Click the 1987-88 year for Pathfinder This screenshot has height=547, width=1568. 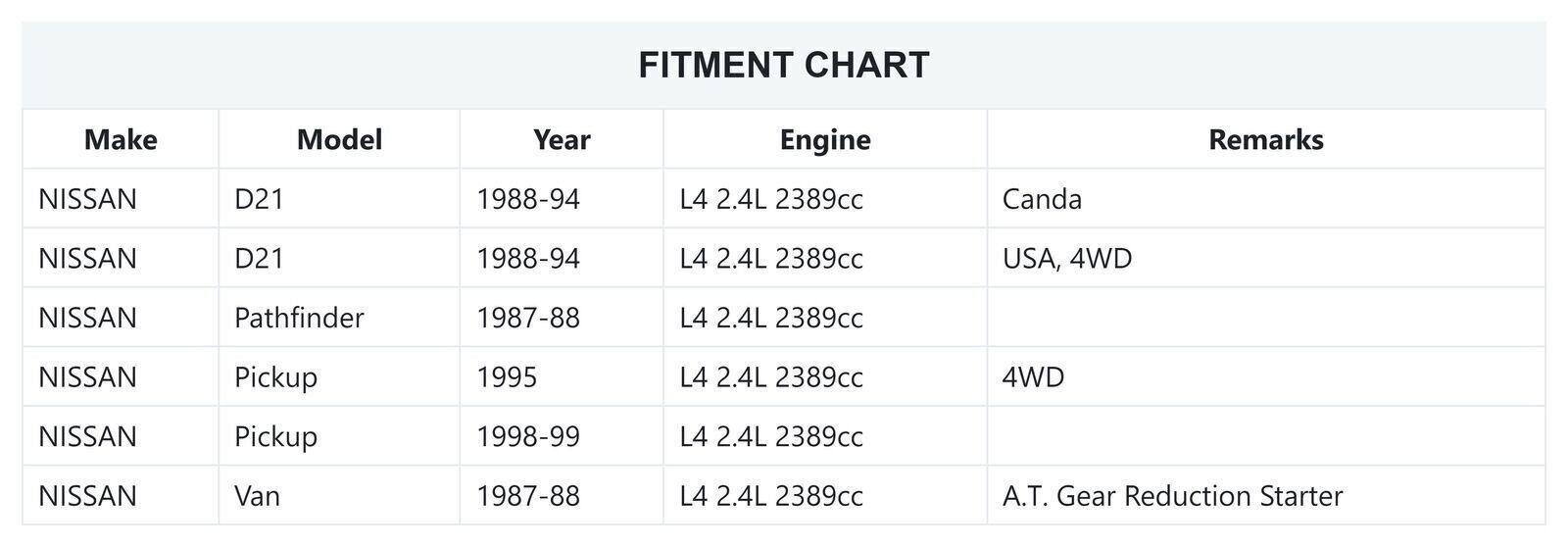tap(528, 318)
